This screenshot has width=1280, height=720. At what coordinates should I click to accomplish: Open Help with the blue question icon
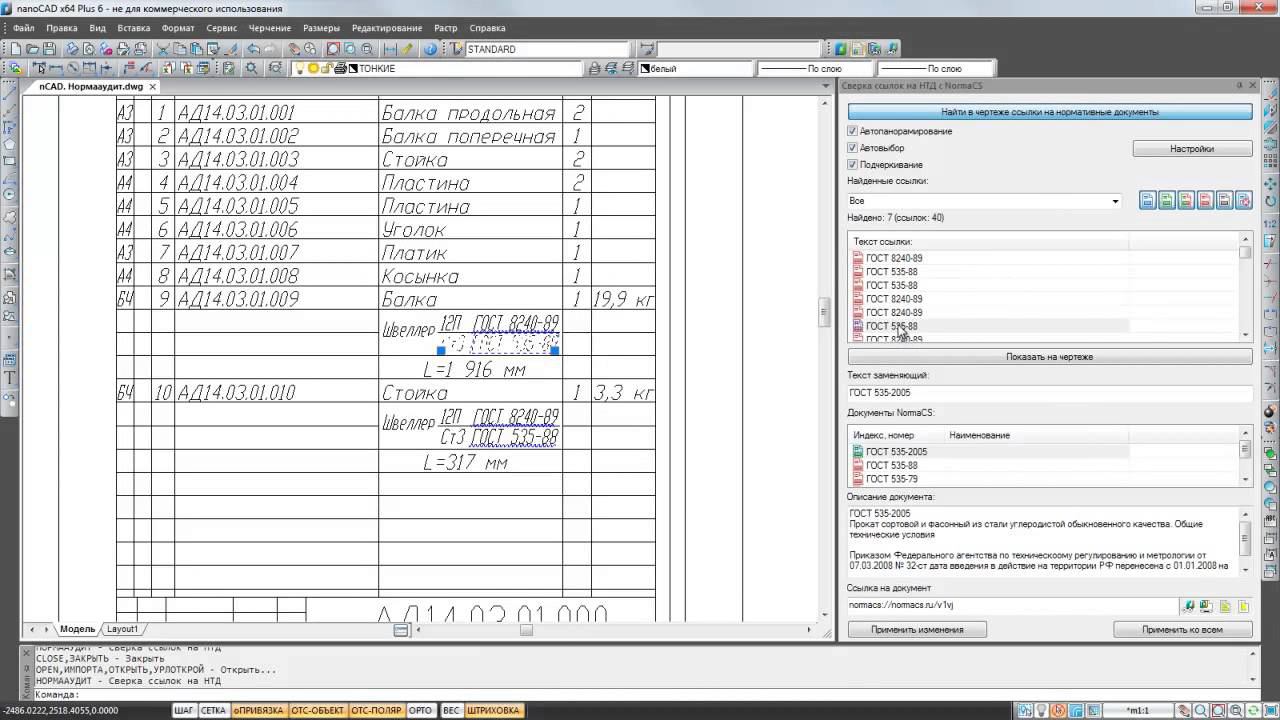(431, 49)
